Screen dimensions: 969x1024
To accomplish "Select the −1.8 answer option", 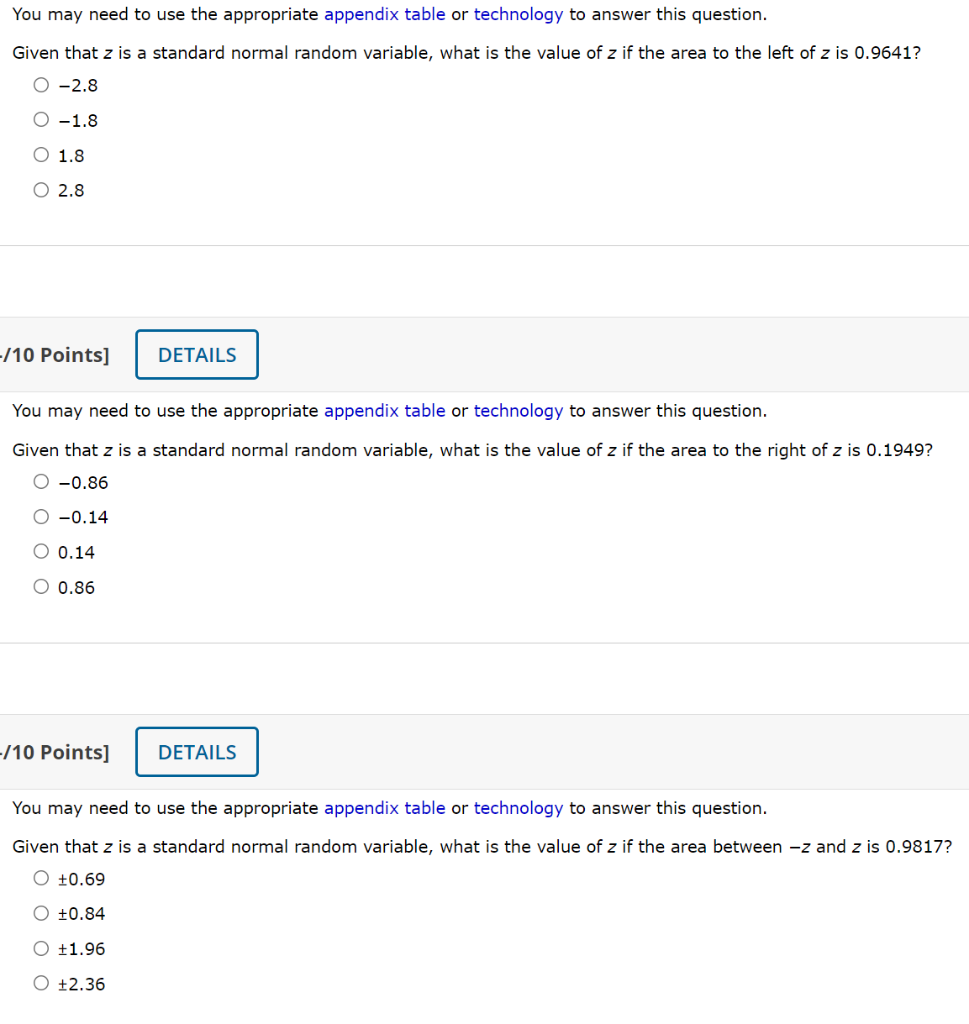I will 41,119.
